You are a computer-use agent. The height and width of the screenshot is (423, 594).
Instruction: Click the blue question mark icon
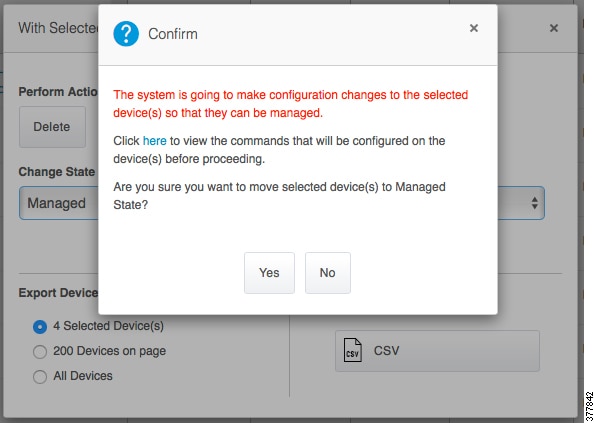click(126, 34)
